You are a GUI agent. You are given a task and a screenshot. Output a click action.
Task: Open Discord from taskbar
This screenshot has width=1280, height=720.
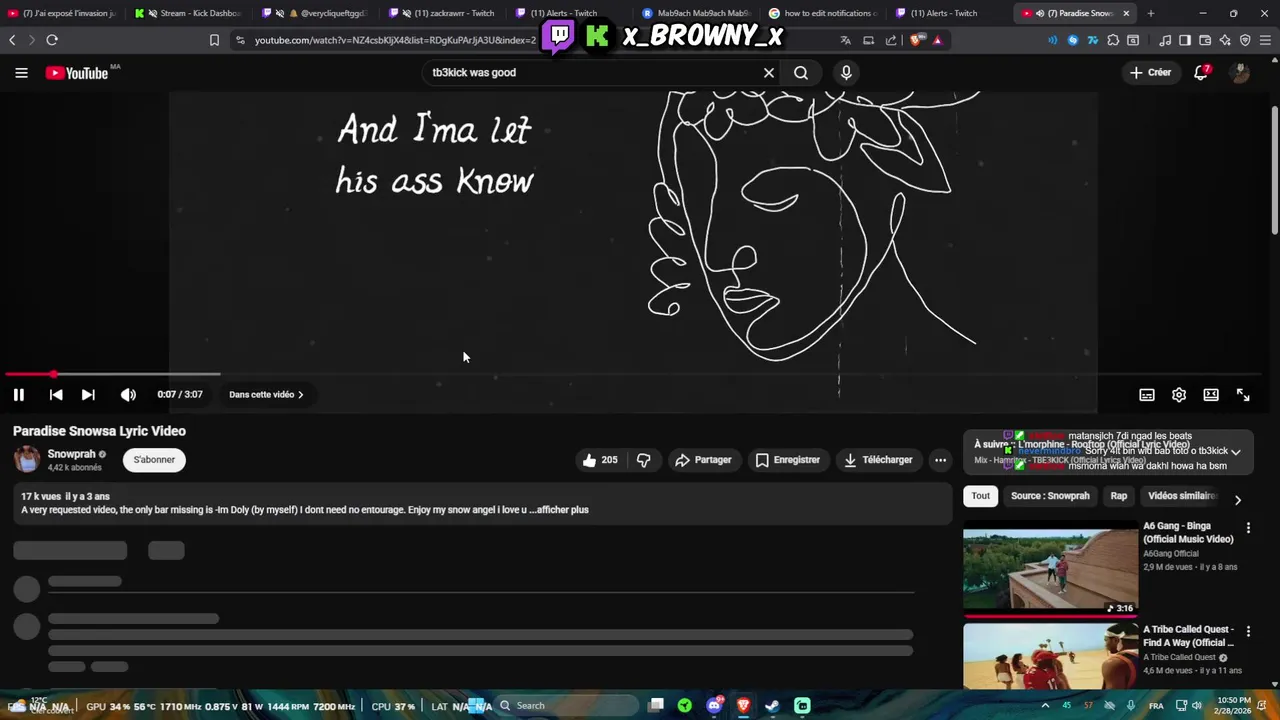[714, 706]
